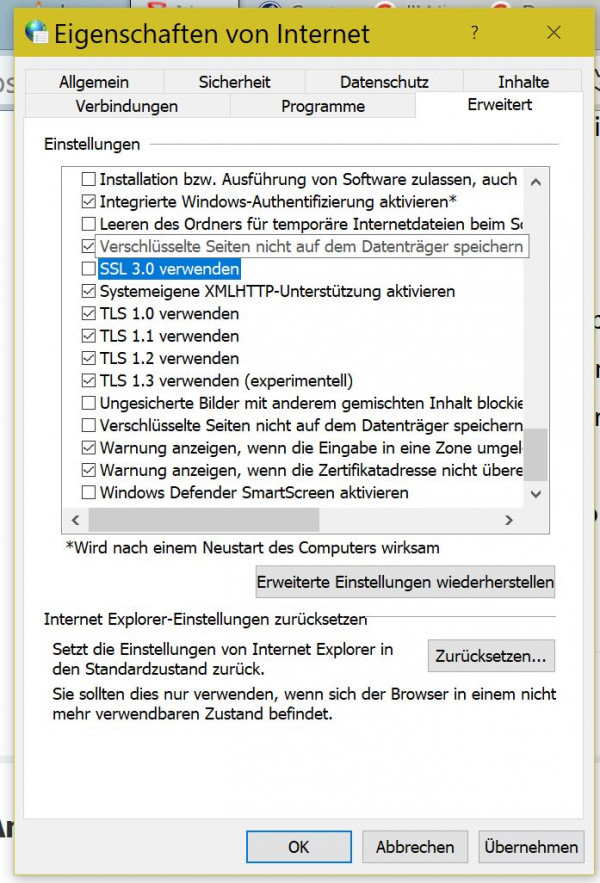Viewport: 600px width, 883px height.
Task: Switch to the Allgemein tab
Action: pos(94,82)
